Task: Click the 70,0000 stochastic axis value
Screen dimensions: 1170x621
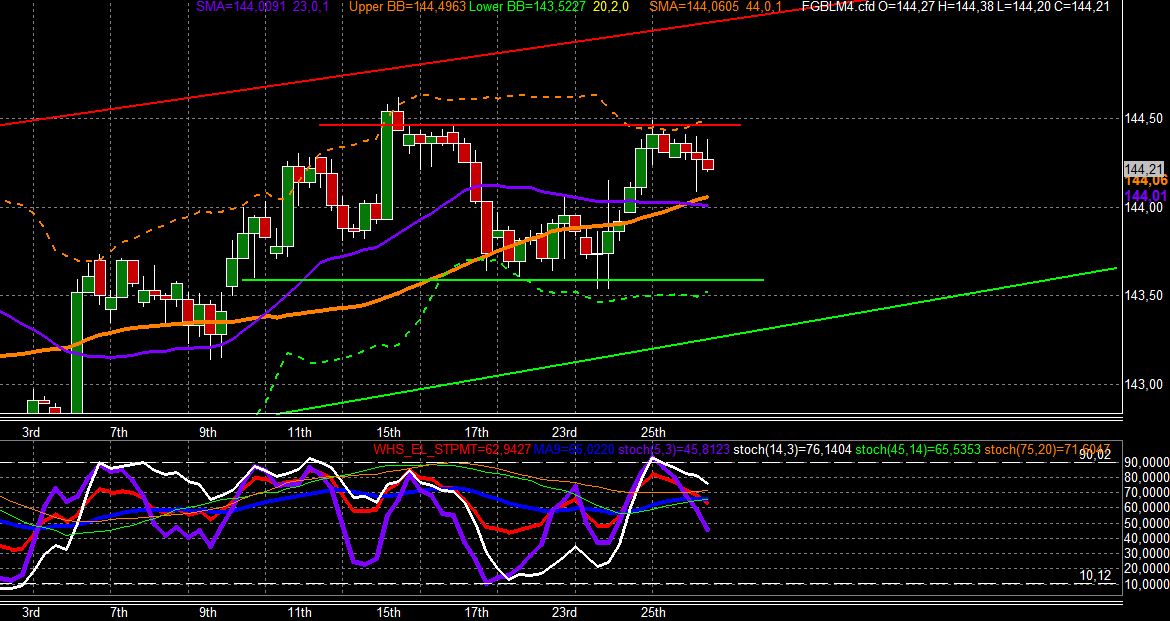Action: (x=1148, y=493)
